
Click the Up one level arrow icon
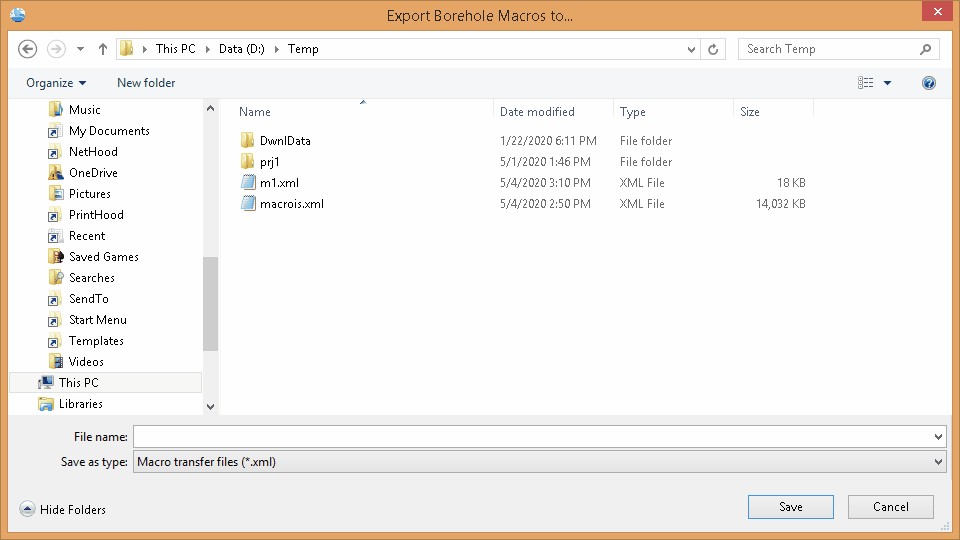tap(103, 49)
